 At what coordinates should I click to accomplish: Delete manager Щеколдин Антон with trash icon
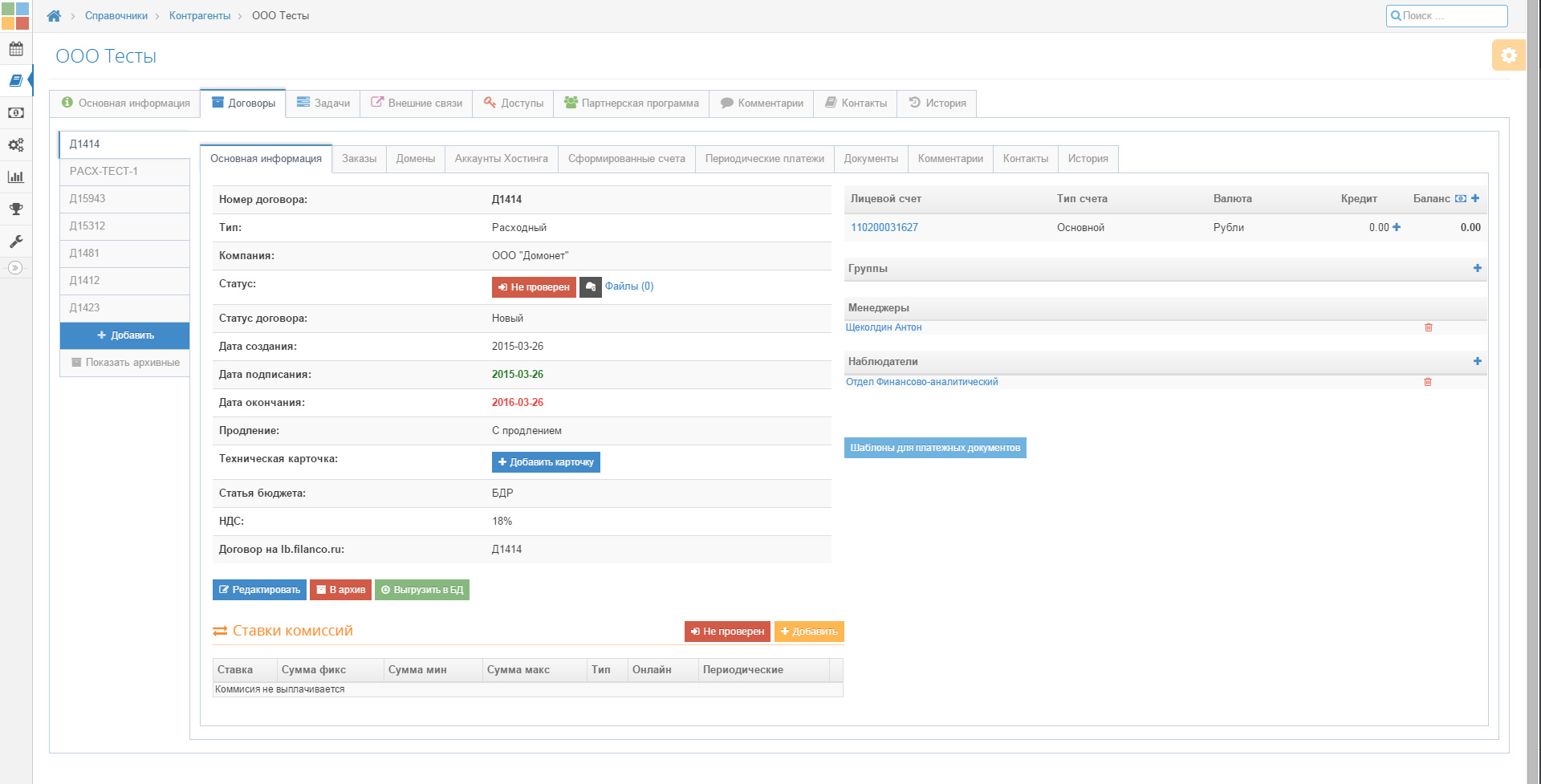click(1428, 327)
